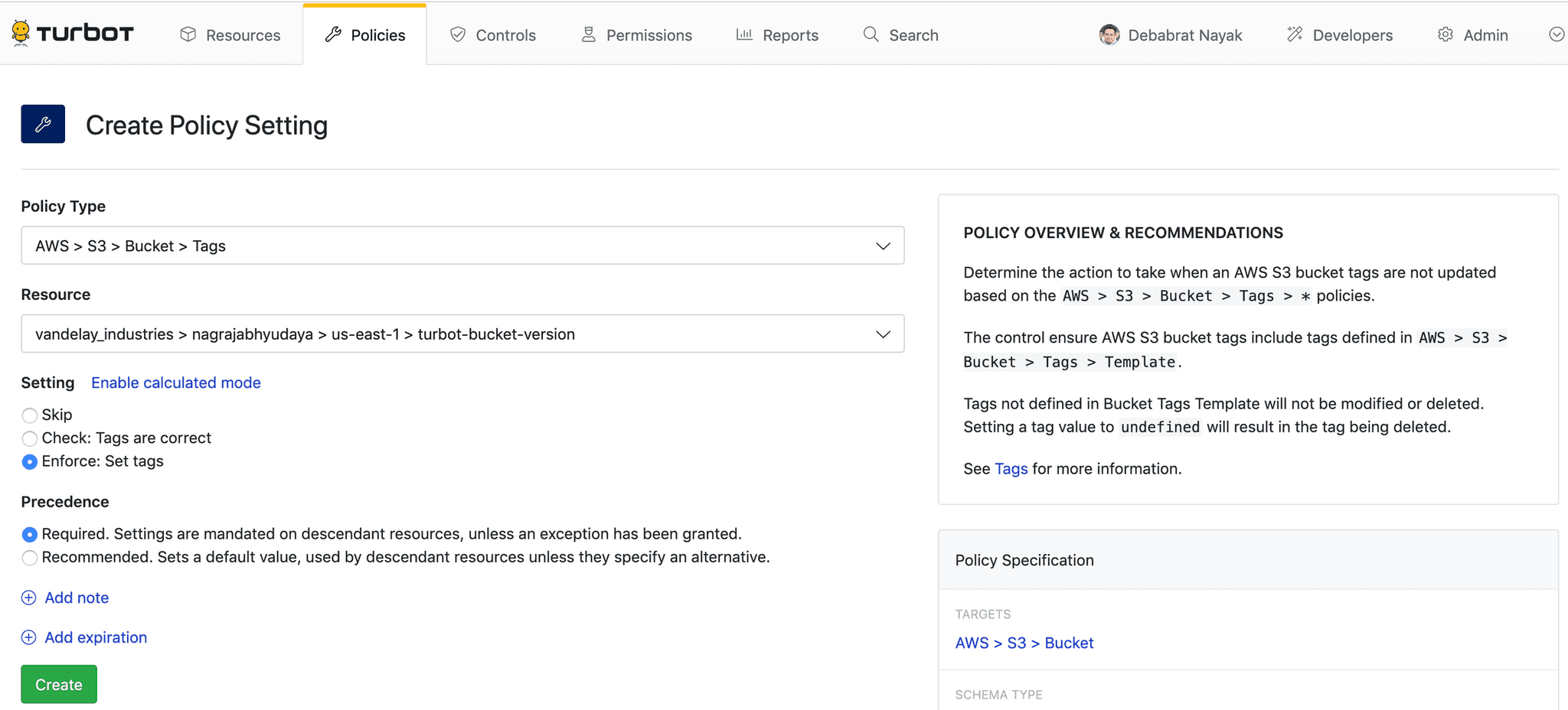Expand Resource dropdown chevron arrow
Viewport: 1568px width, 710px height.
point(883,334)
